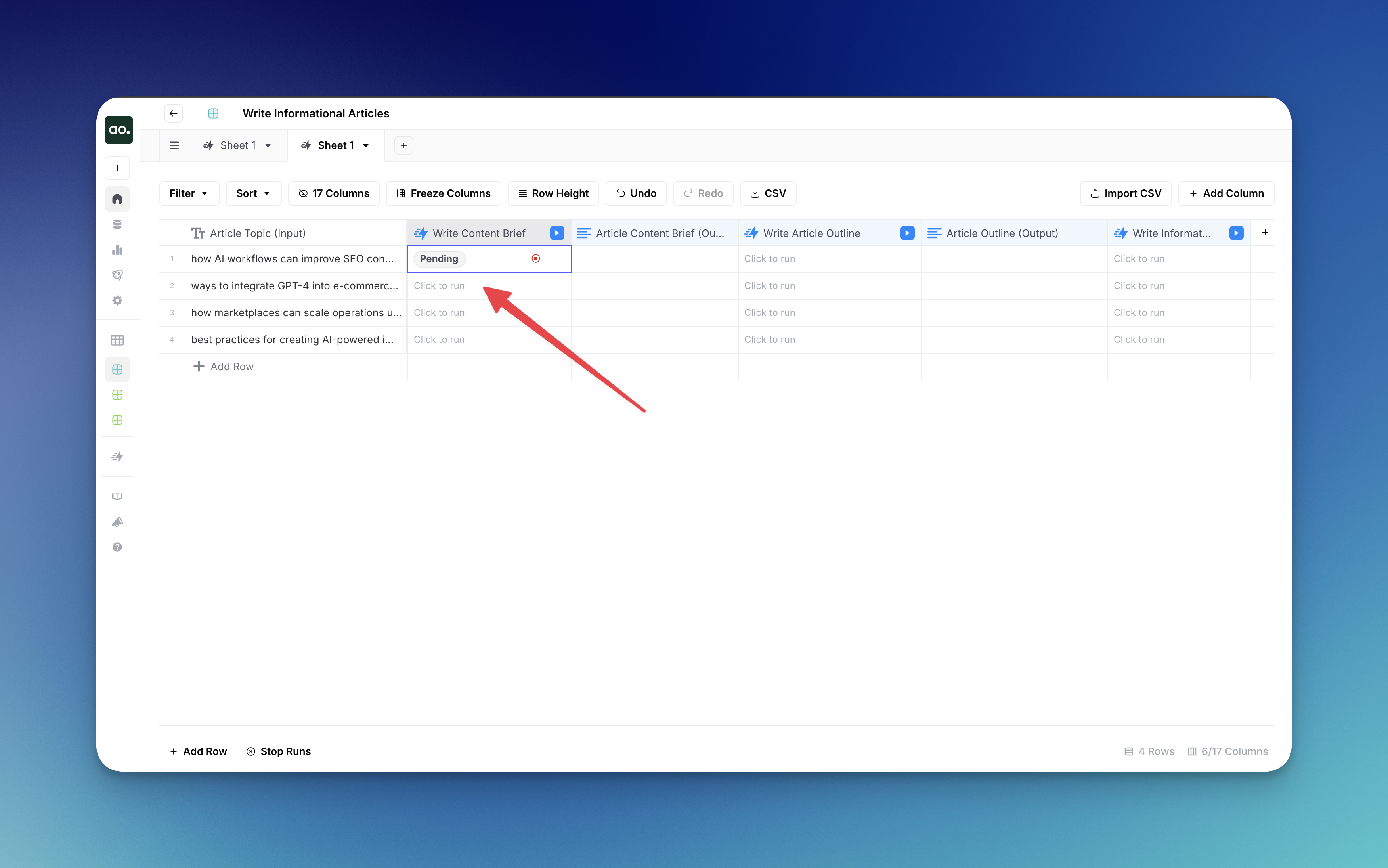Click the megaphone announcements icon
This screenshot has height=868, width=1388.
click(117, 522)
